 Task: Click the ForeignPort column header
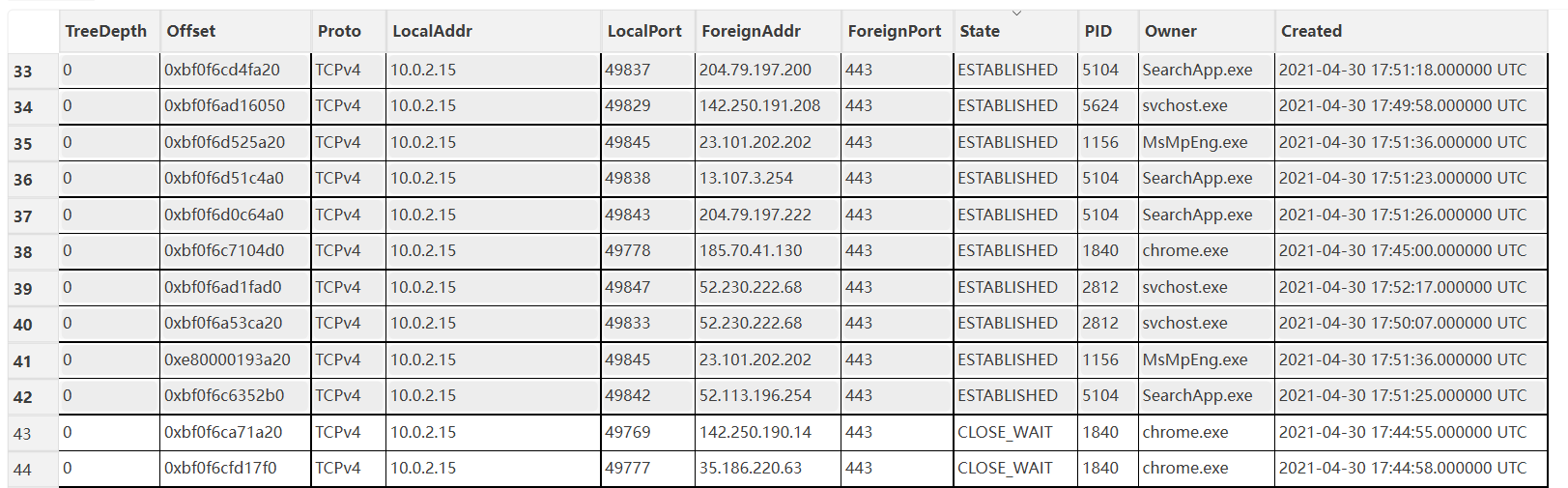point(894,31)
